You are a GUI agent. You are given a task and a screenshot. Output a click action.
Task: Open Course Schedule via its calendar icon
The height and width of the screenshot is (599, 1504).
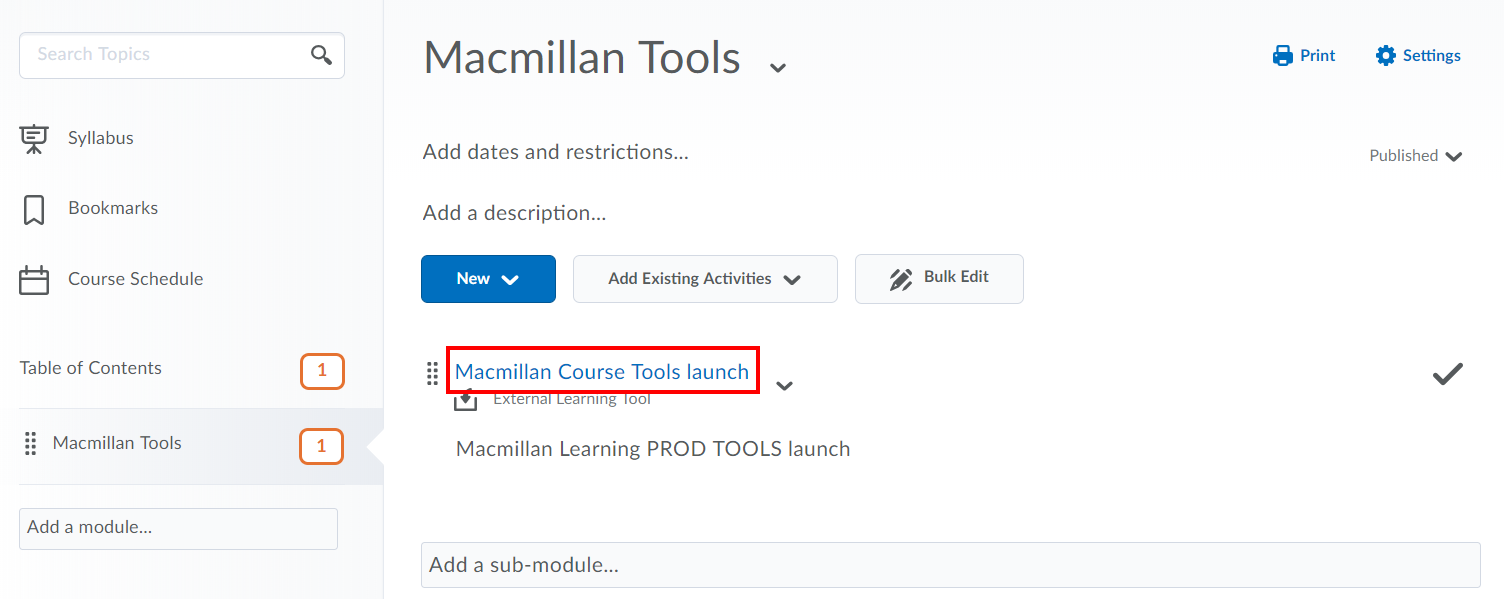(x=33, y=278)
